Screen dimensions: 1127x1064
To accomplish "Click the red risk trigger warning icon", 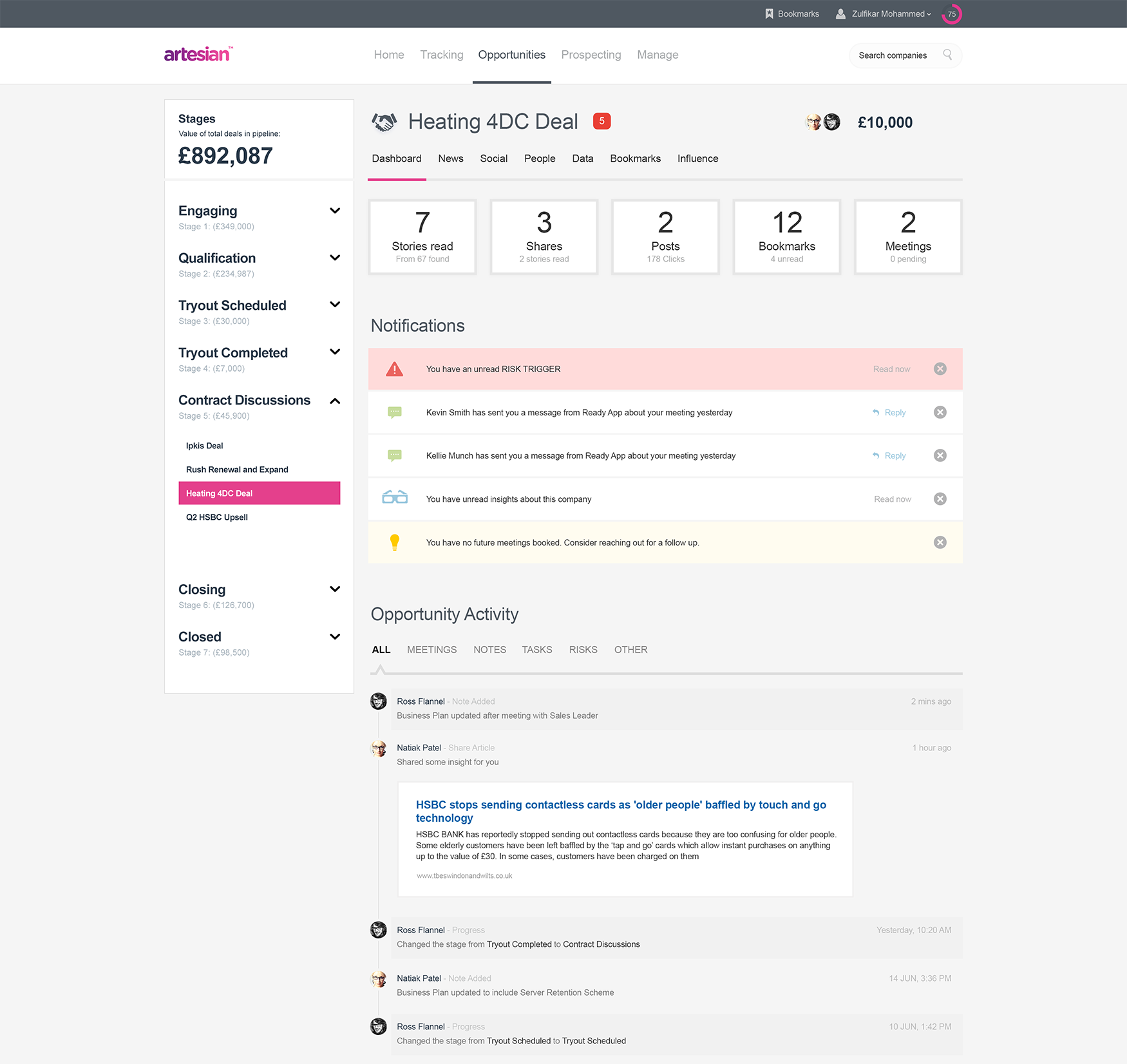I will (x=394, y=369).
